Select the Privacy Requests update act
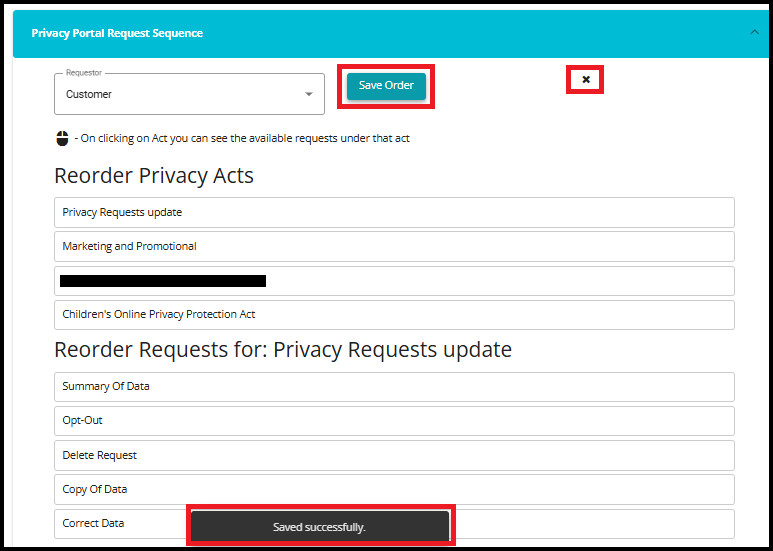The height and width of the screenshot is (551, 773). pyautogui.click(x=394, y=212)
